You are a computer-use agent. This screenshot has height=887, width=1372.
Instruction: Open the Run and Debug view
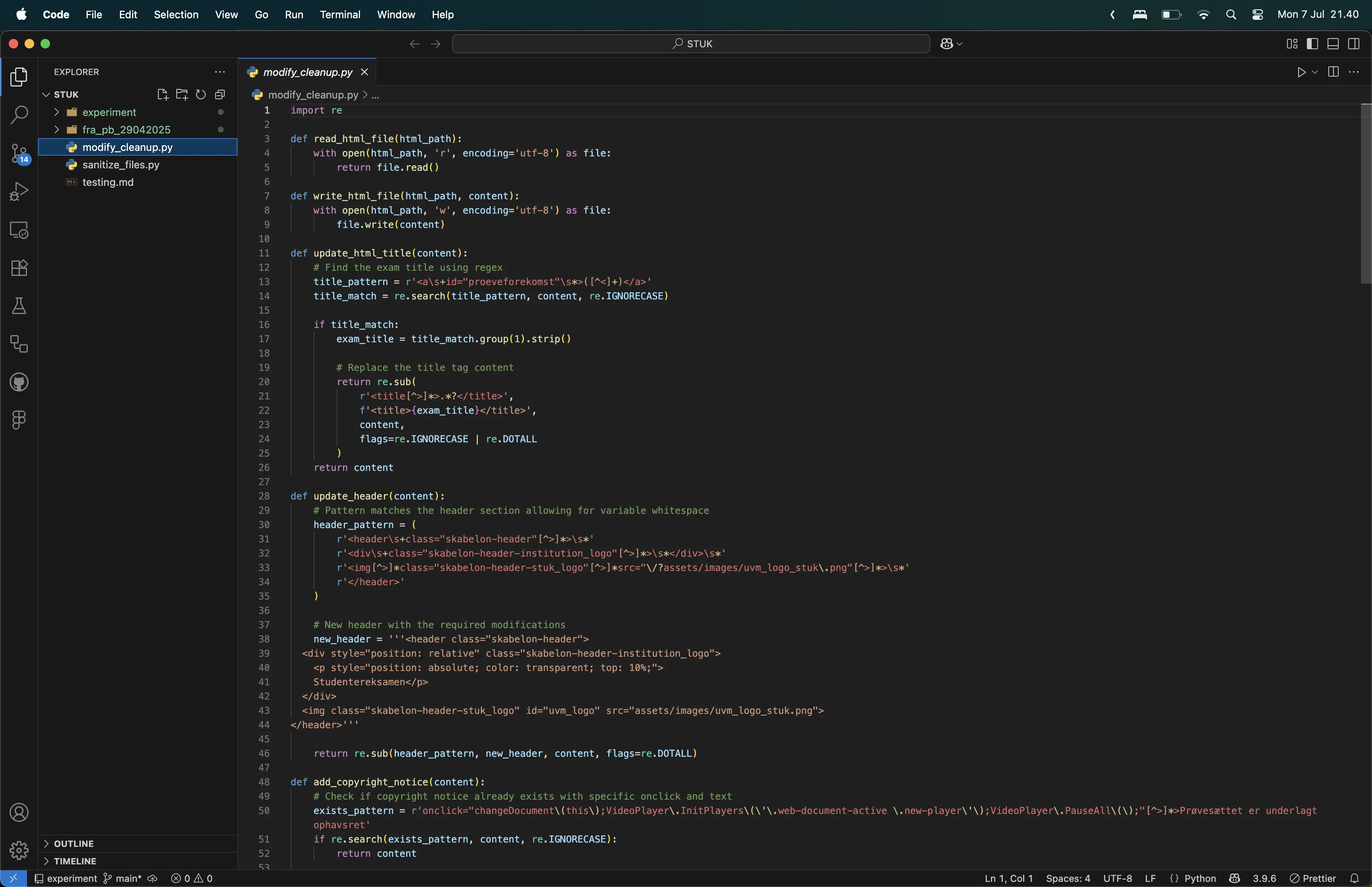[x=19, y=191]
